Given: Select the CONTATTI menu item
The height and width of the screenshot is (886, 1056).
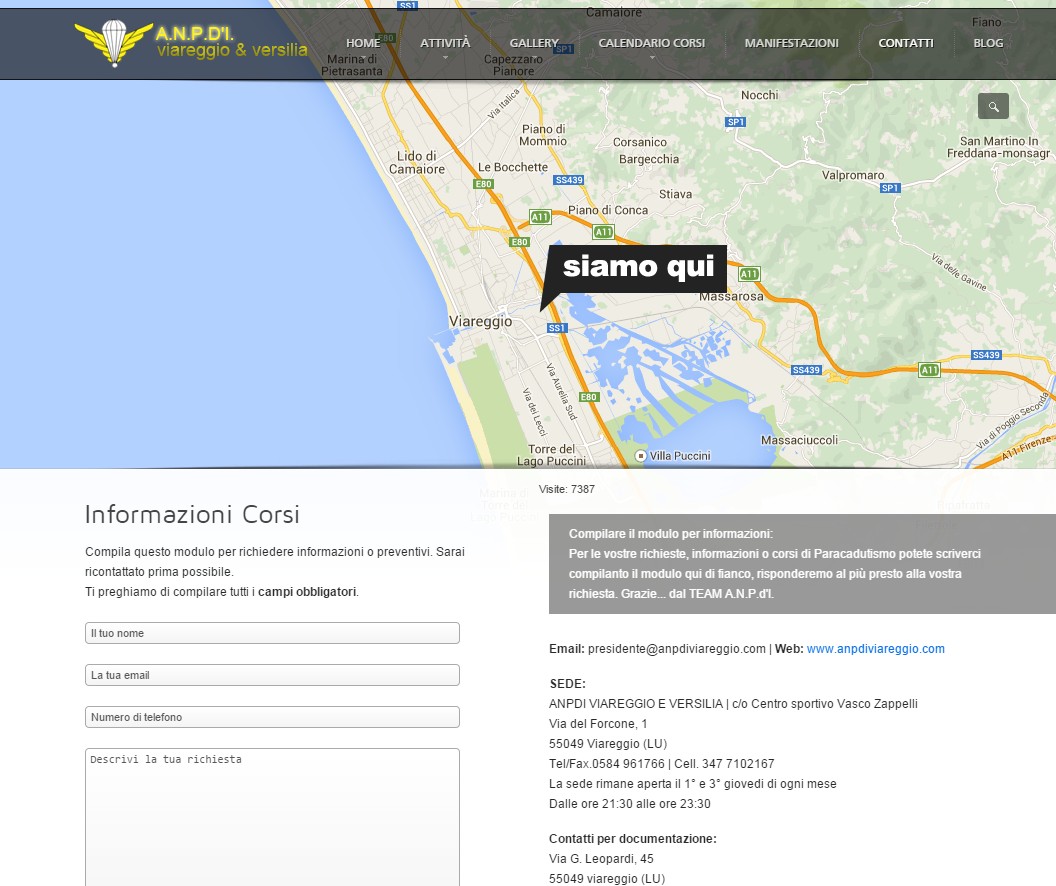Looking at the screenshot, I should click(906, 43).
